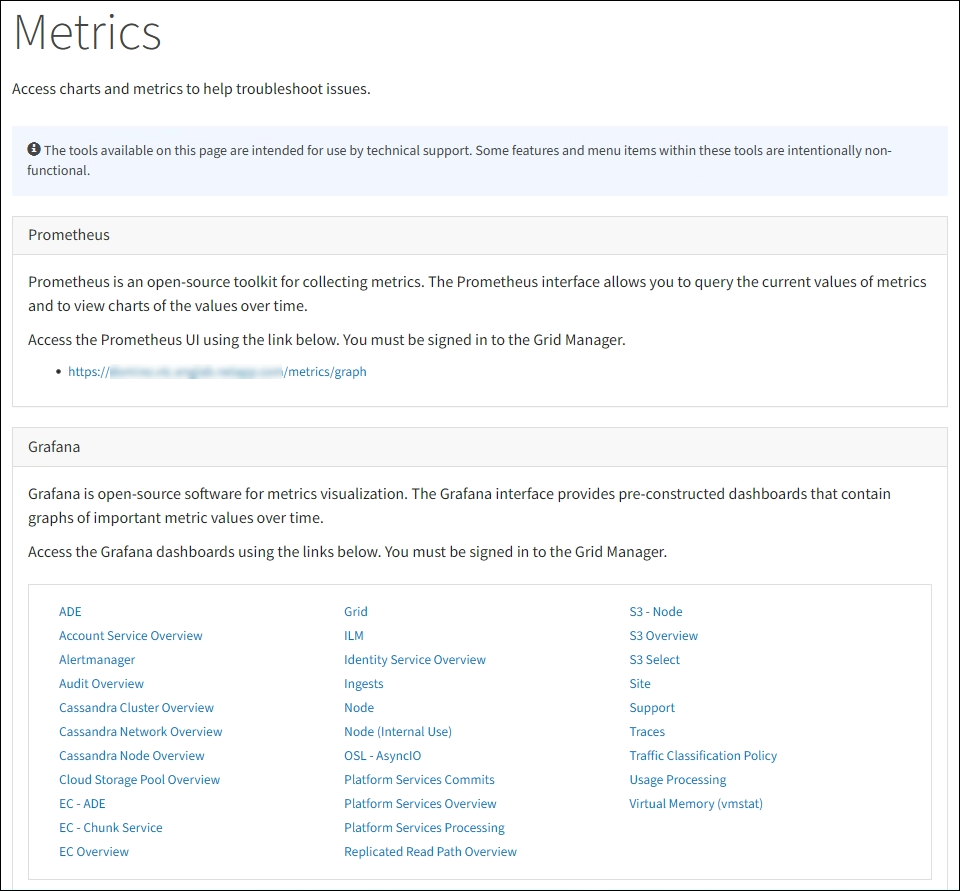Open the Node (Internal Use) dashboard

[398, 732]
